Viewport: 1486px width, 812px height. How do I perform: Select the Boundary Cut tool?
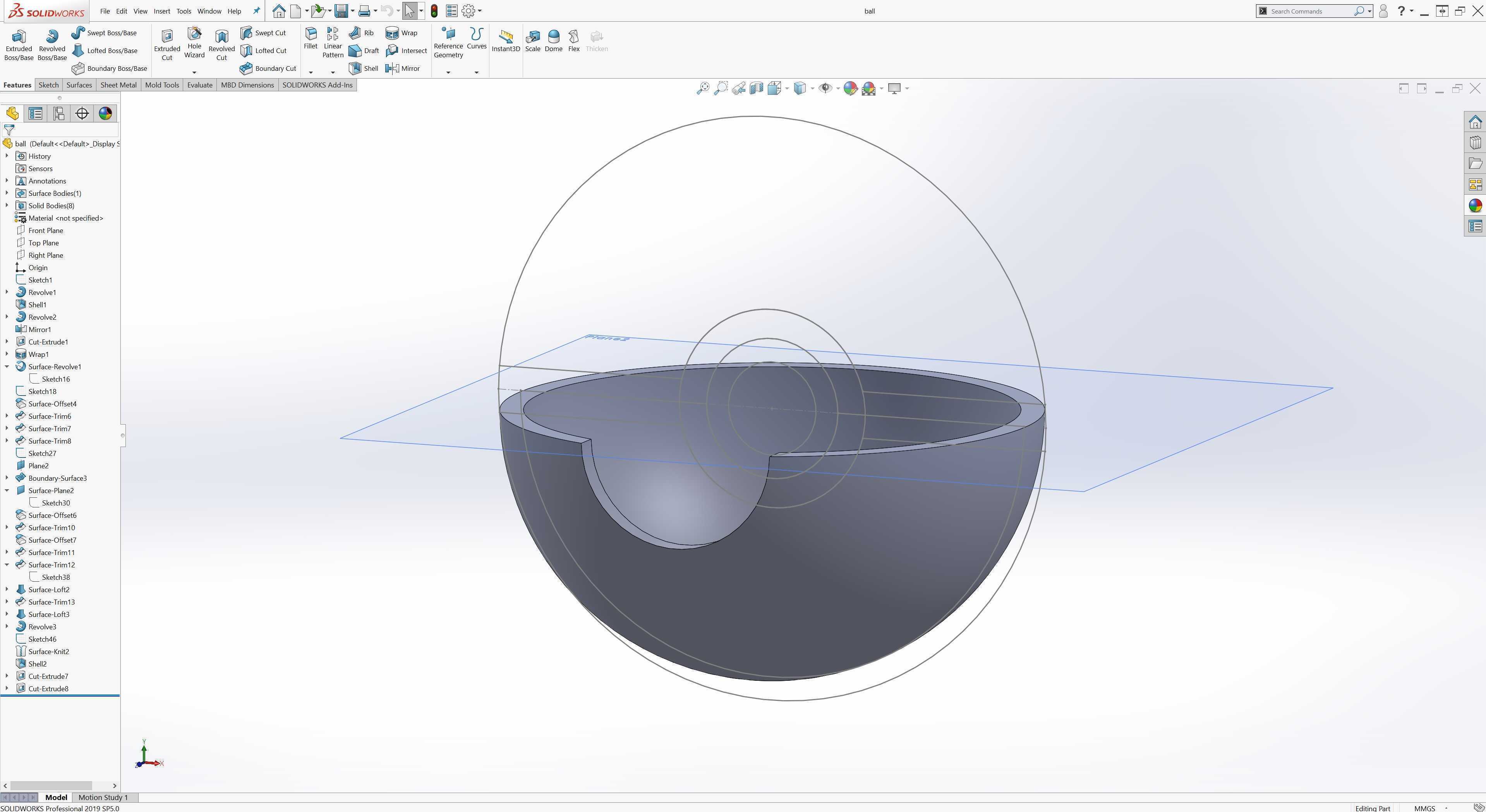(x=268, y=69)
